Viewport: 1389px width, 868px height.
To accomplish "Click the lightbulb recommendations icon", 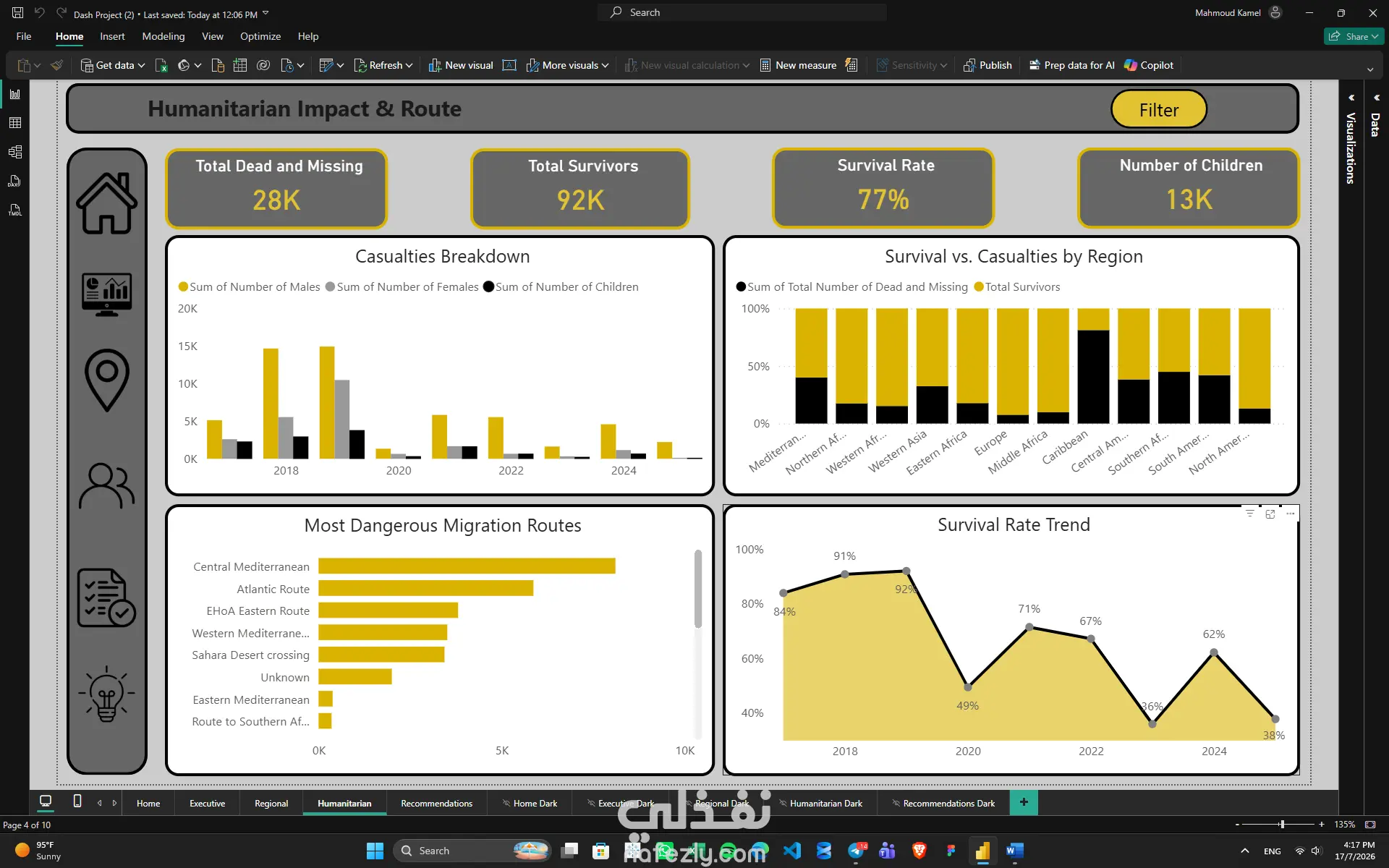I will tap(107, 694).
